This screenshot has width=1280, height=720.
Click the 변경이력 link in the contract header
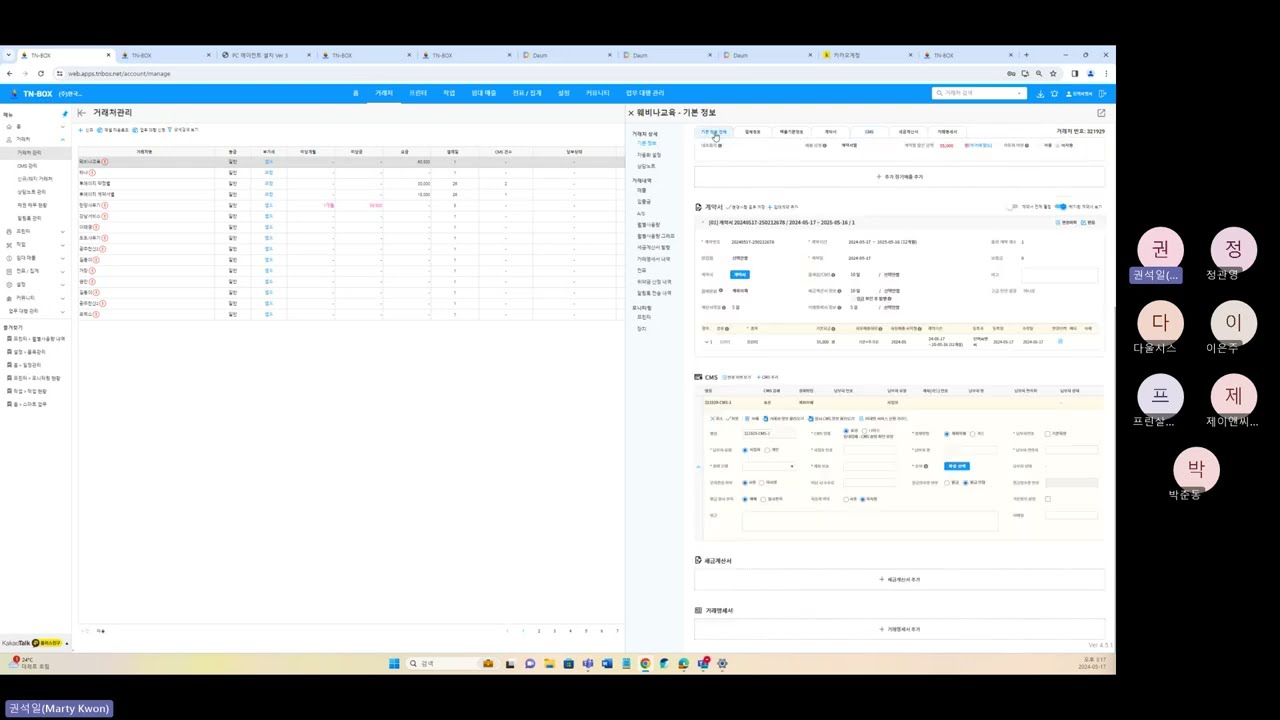pos(1067,222)
